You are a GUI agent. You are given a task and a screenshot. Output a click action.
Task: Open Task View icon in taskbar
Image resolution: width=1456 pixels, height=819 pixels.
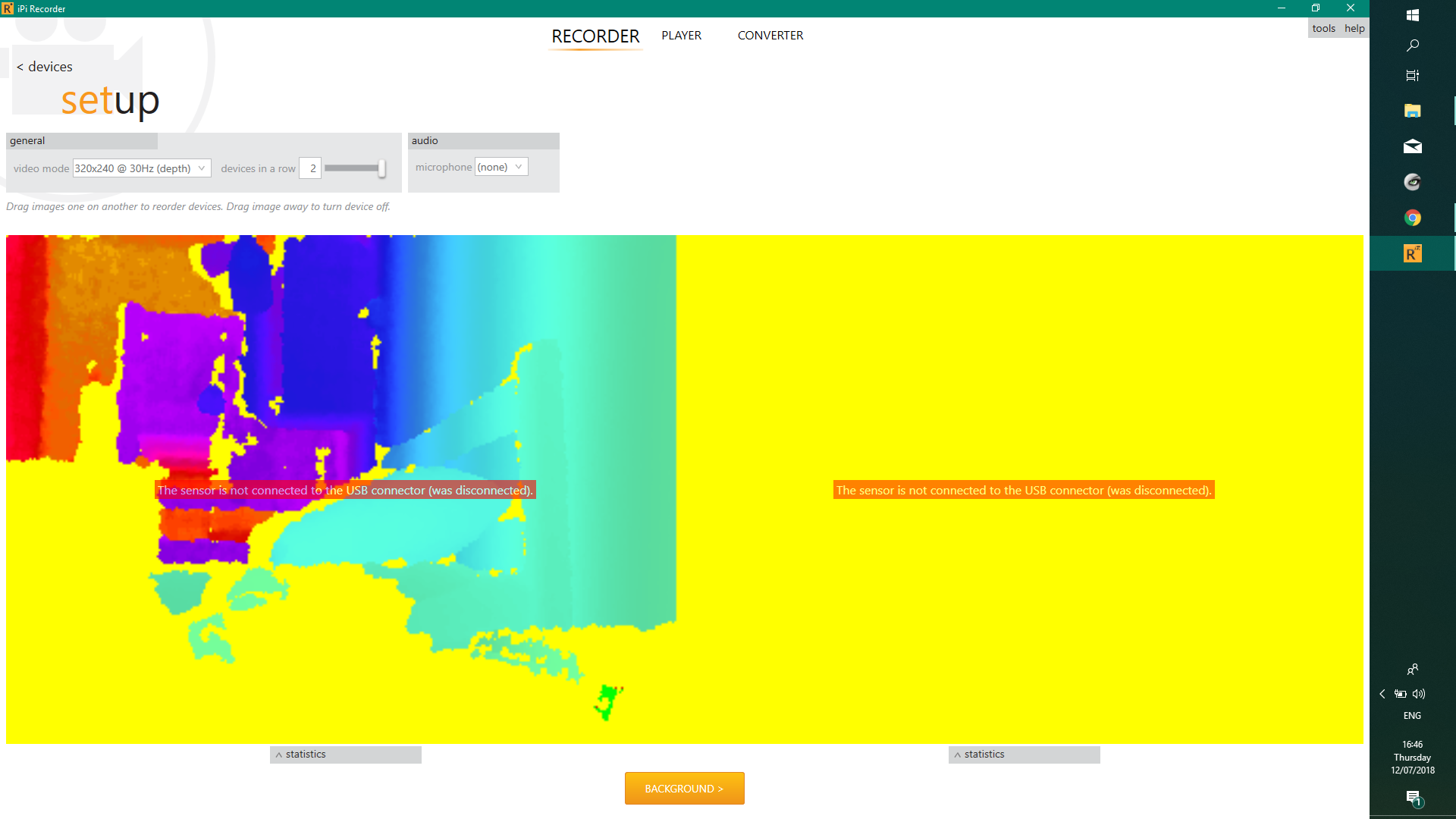click(x=1412, y=76)
